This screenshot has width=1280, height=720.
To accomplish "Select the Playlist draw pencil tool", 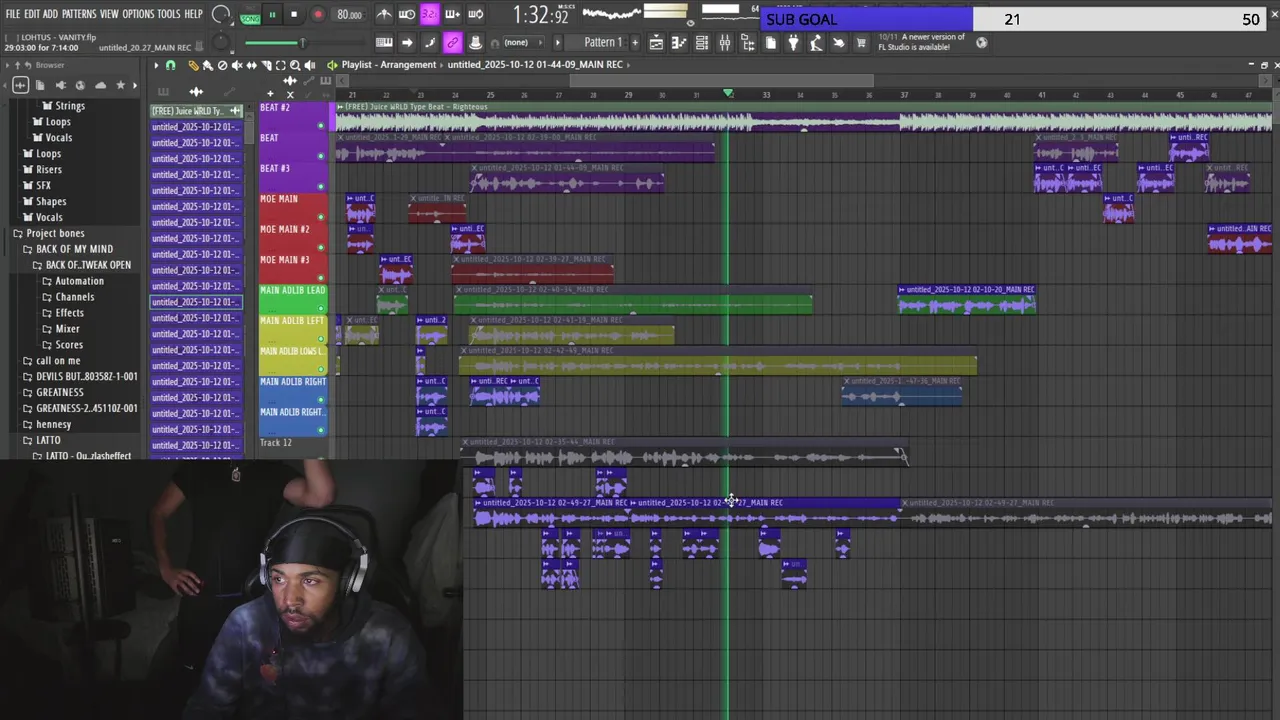I will point(194,65).
